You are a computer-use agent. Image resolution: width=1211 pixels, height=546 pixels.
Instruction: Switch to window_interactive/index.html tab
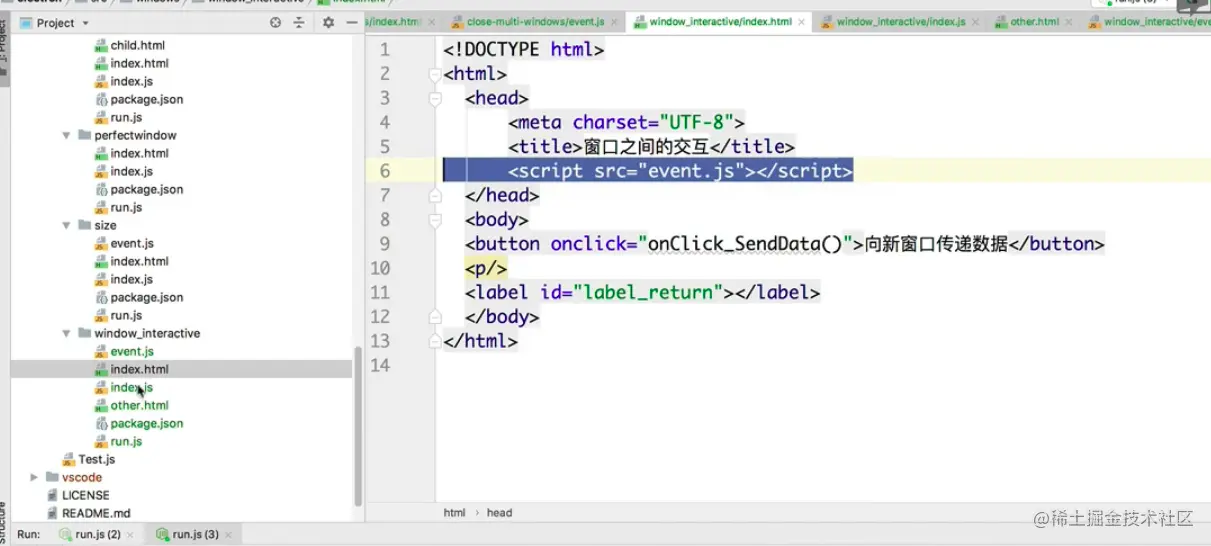(x=720, y=21)
